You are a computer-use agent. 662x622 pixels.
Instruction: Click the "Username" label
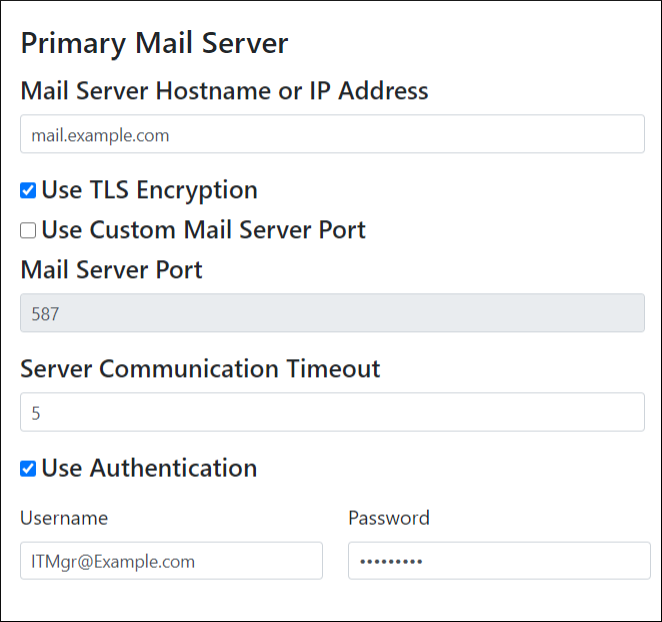(64, 518)
